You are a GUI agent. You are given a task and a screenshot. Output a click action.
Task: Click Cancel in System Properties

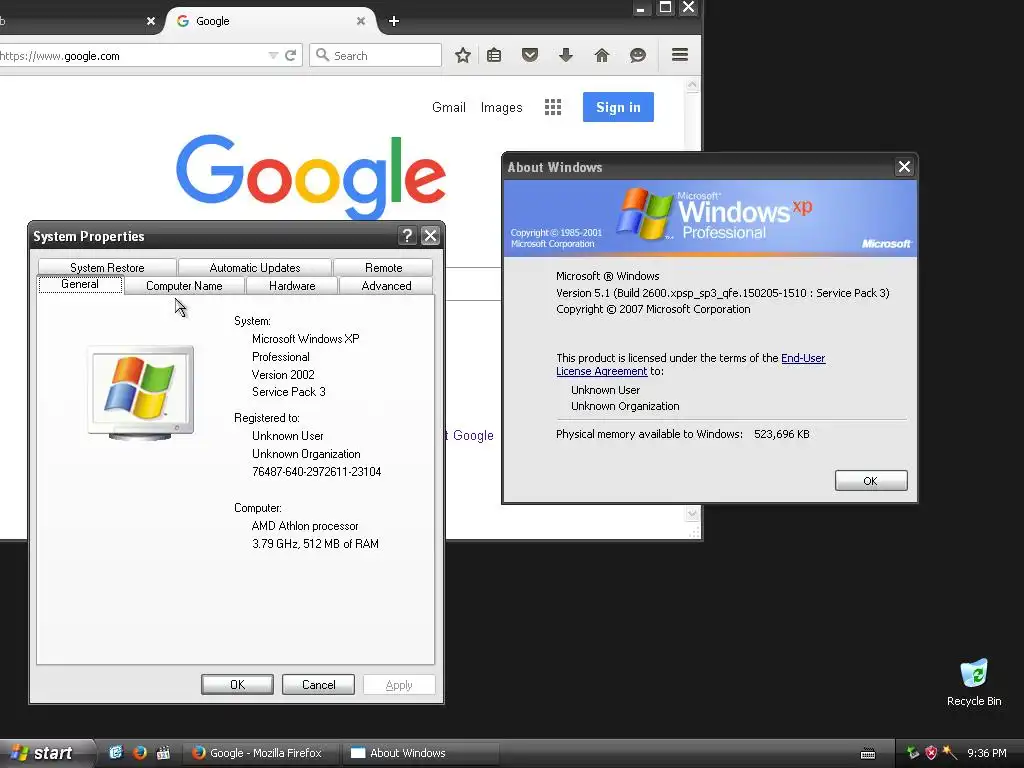[x=318, y=684]
